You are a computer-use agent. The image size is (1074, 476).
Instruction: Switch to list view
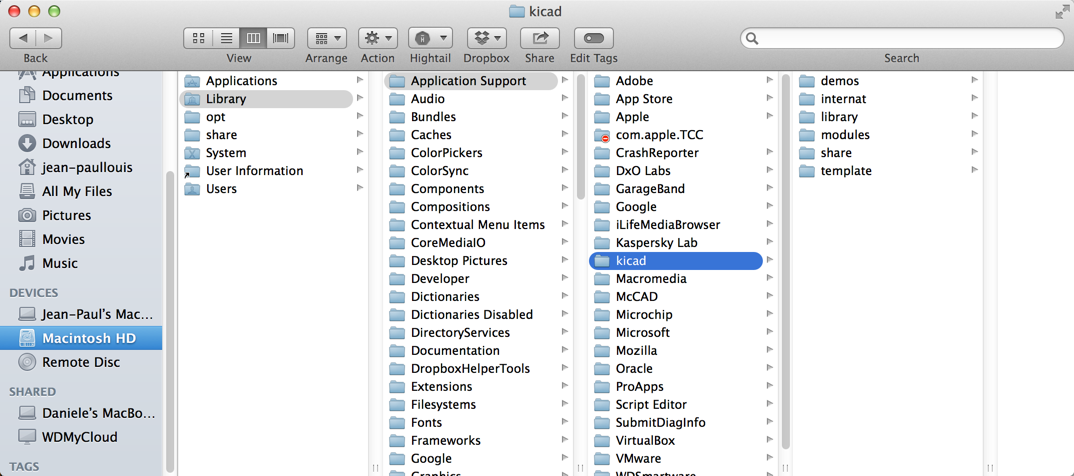(226, 38)
